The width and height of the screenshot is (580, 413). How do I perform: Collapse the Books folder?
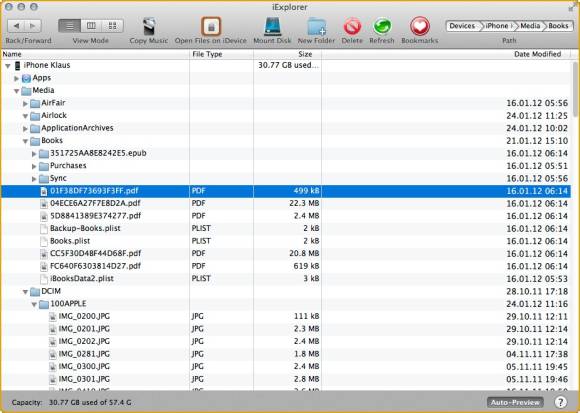click(x=26, y=141)
